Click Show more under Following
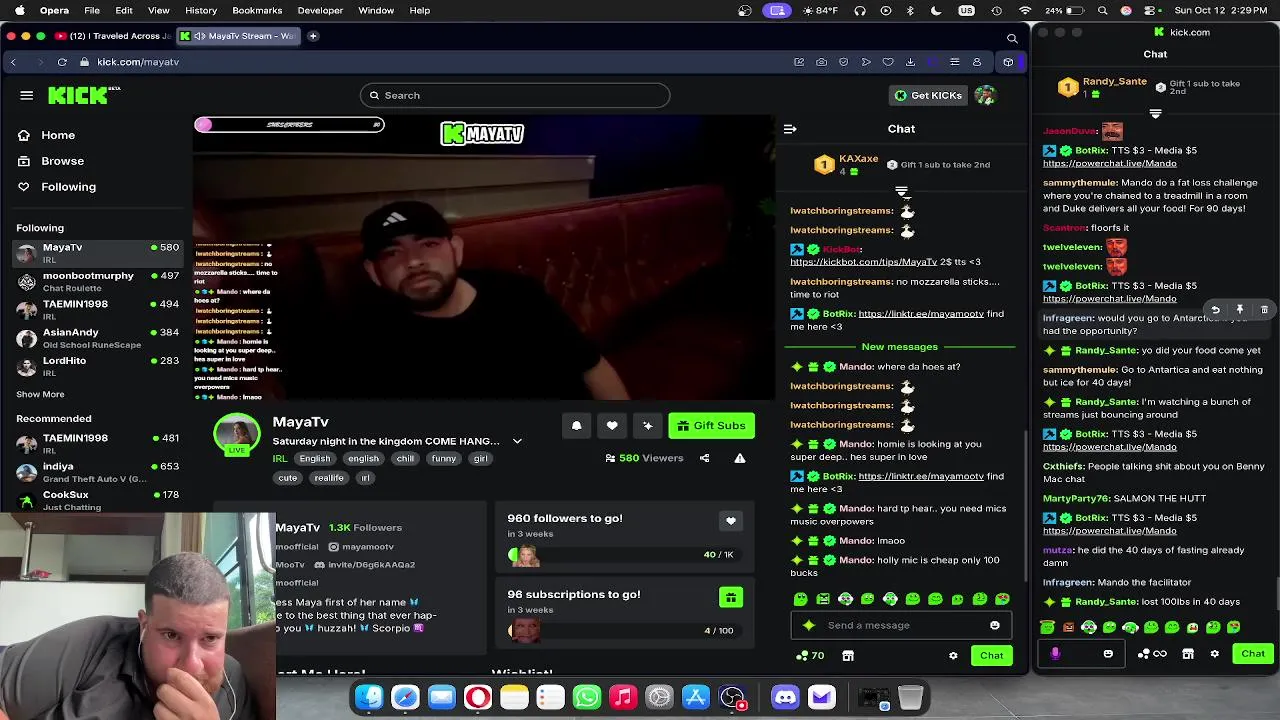This screenshot has height=720, width=1280. (40, 394)
